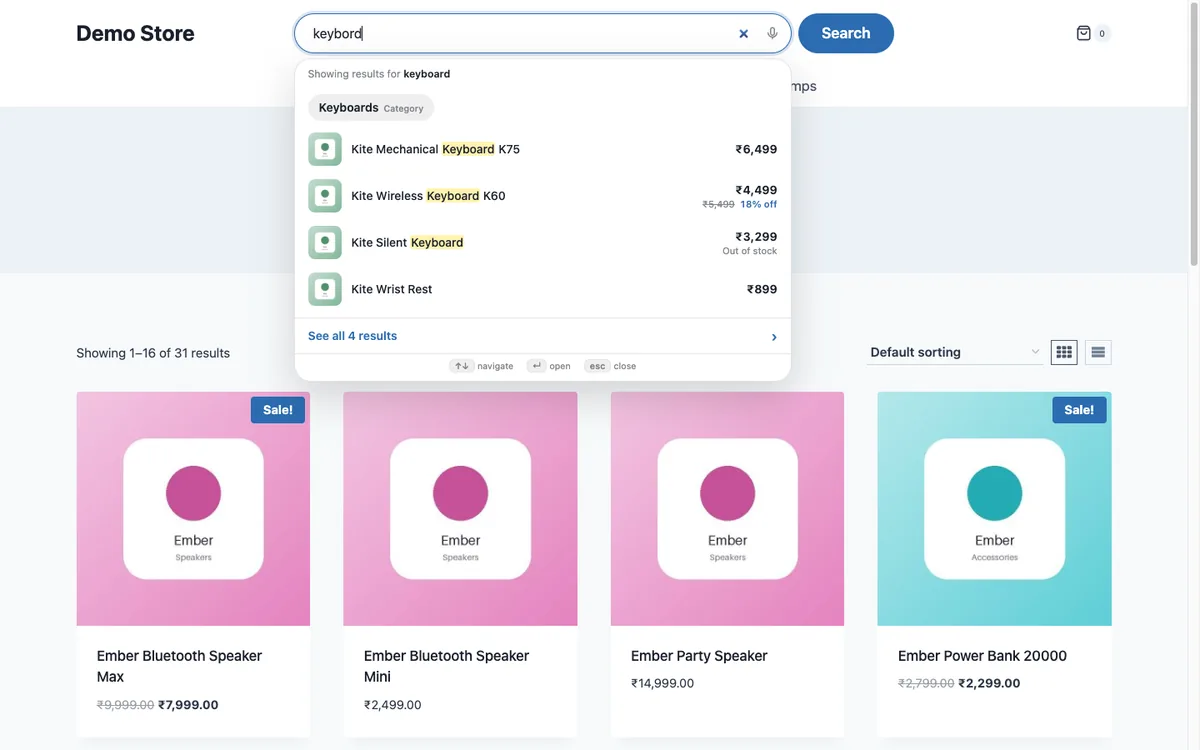Click the cart item count badge

pyautogui.click(x=1102, y=33)
